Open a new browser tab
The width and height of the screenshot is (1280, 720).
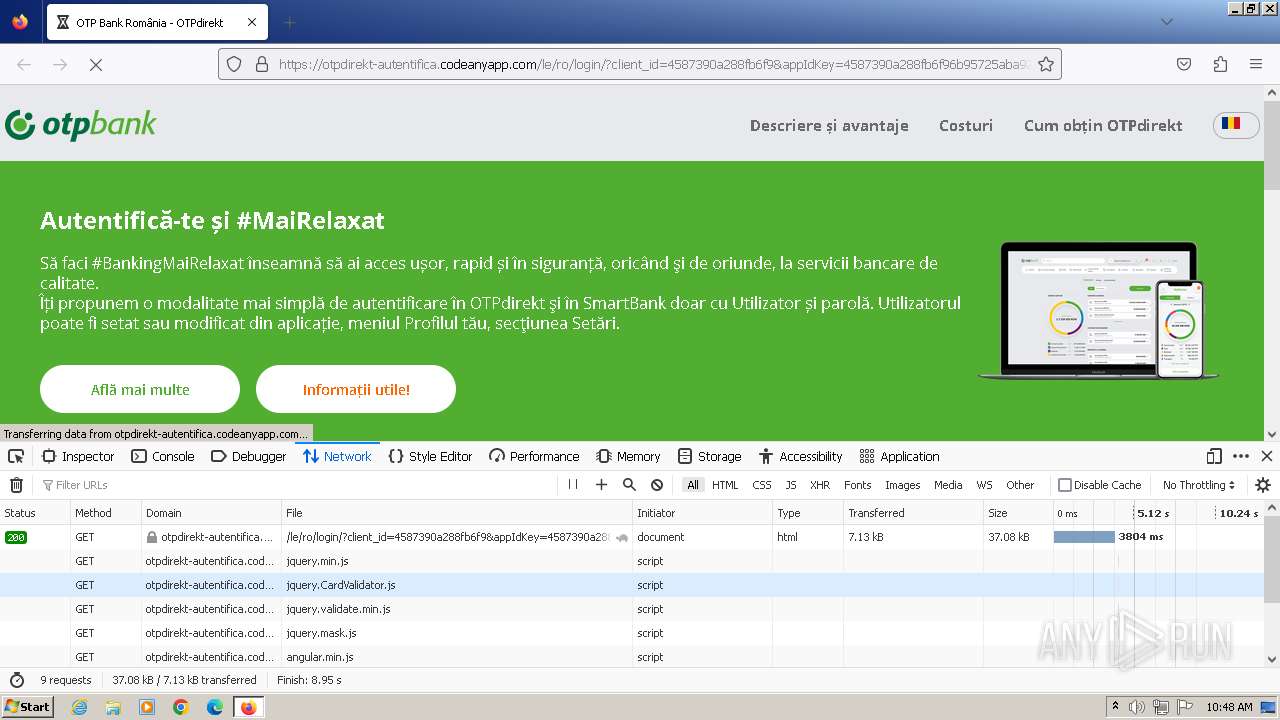tap(290, 22)
